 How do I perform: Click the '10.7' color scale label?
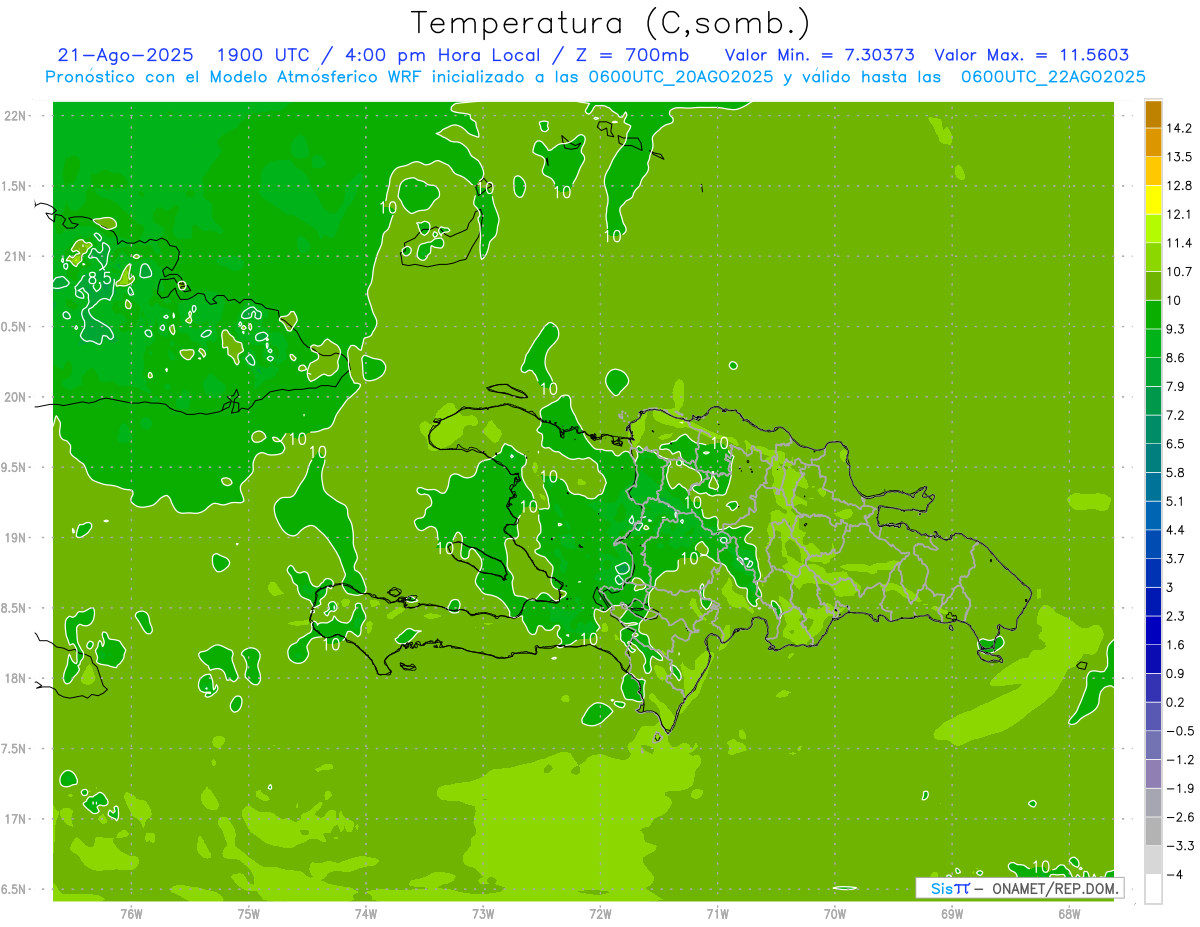coord(1180,272)
